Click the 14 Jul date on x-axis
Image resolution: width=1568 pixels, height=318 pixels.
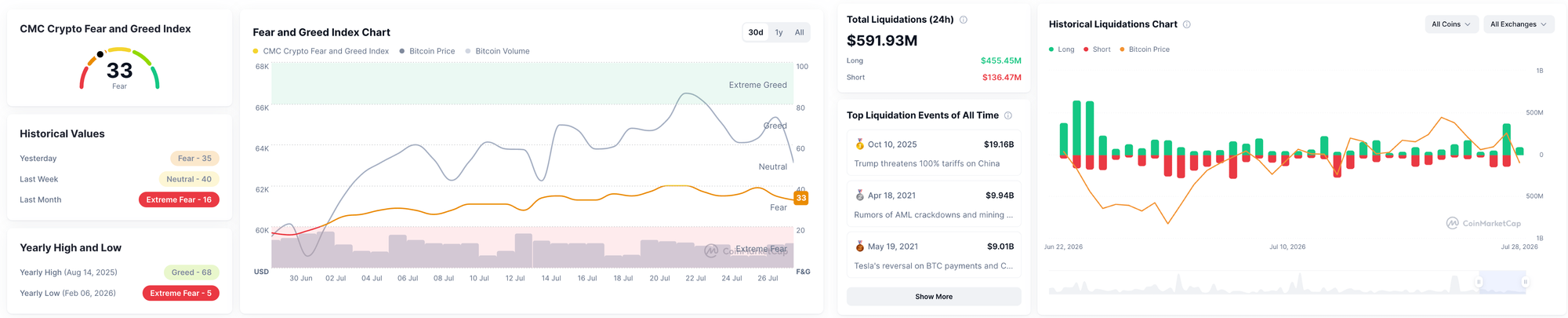point(551,278)
